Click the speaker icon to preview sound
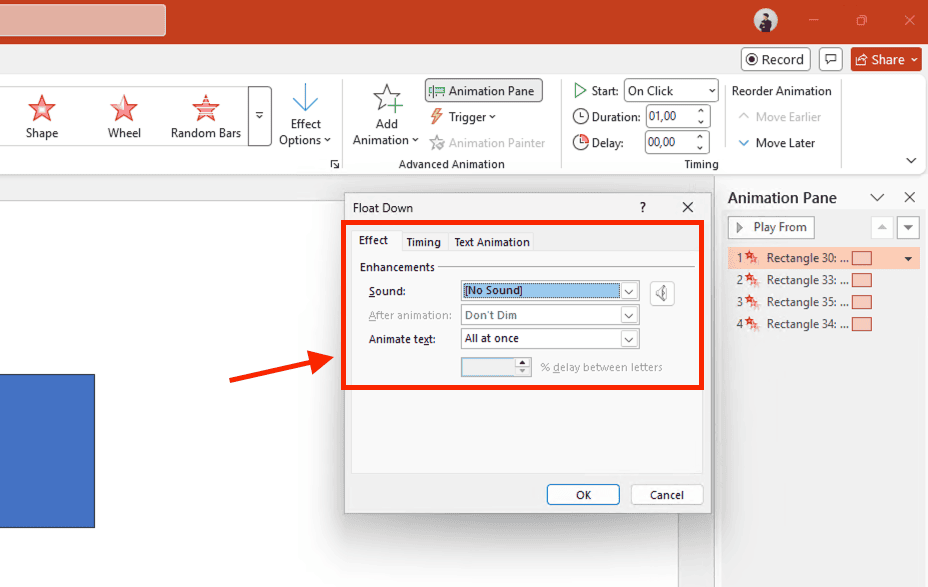The width and height of the screenshot is (928, 587). 661,293
